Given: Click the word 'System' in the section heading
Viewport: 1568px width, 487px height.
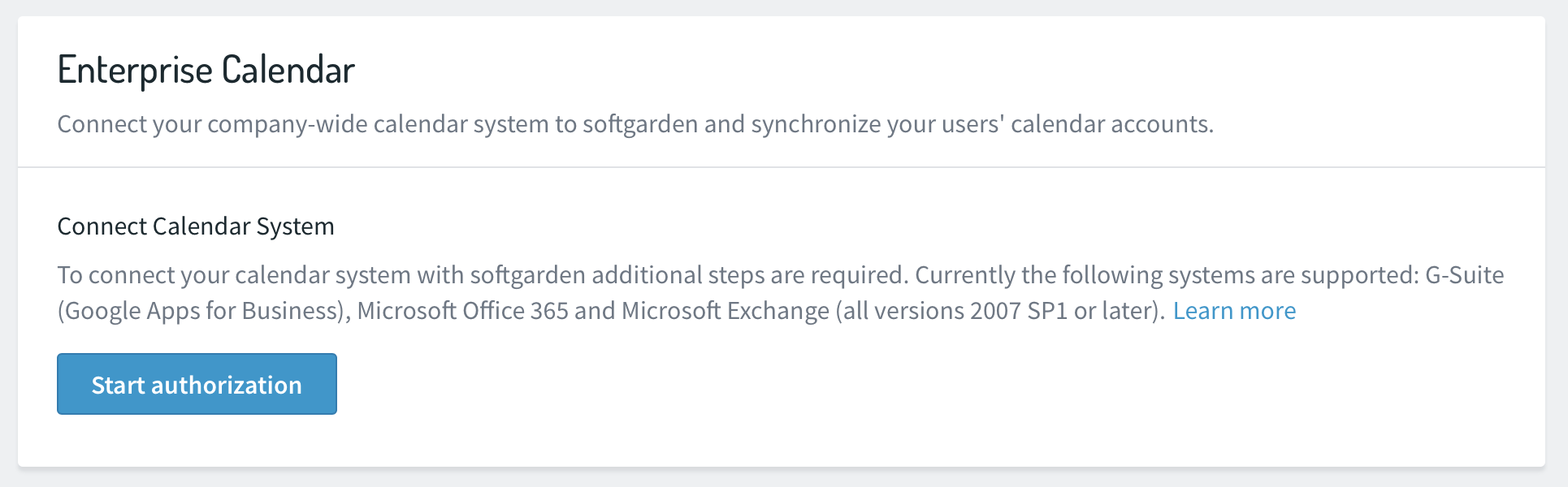Looking at the screenshot, I should pyautogui.click(x=295, y=226).
